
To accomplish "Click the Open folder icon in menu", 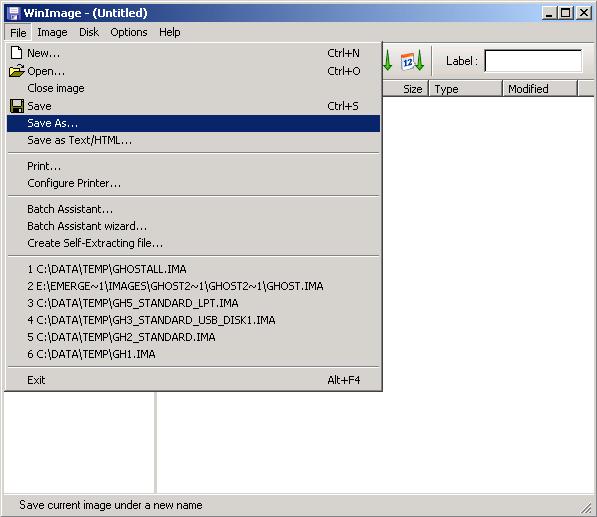I will 17,70.
